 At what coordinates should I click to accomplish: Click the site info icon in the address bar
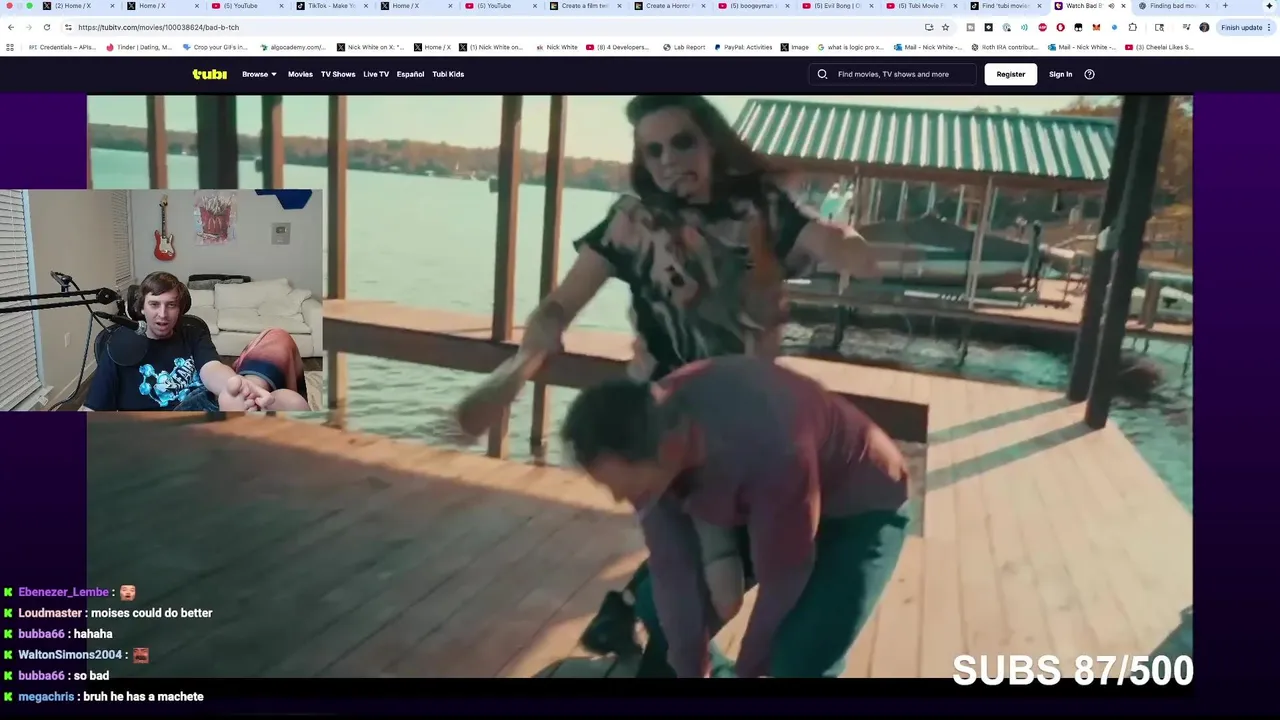click(68, 27)
